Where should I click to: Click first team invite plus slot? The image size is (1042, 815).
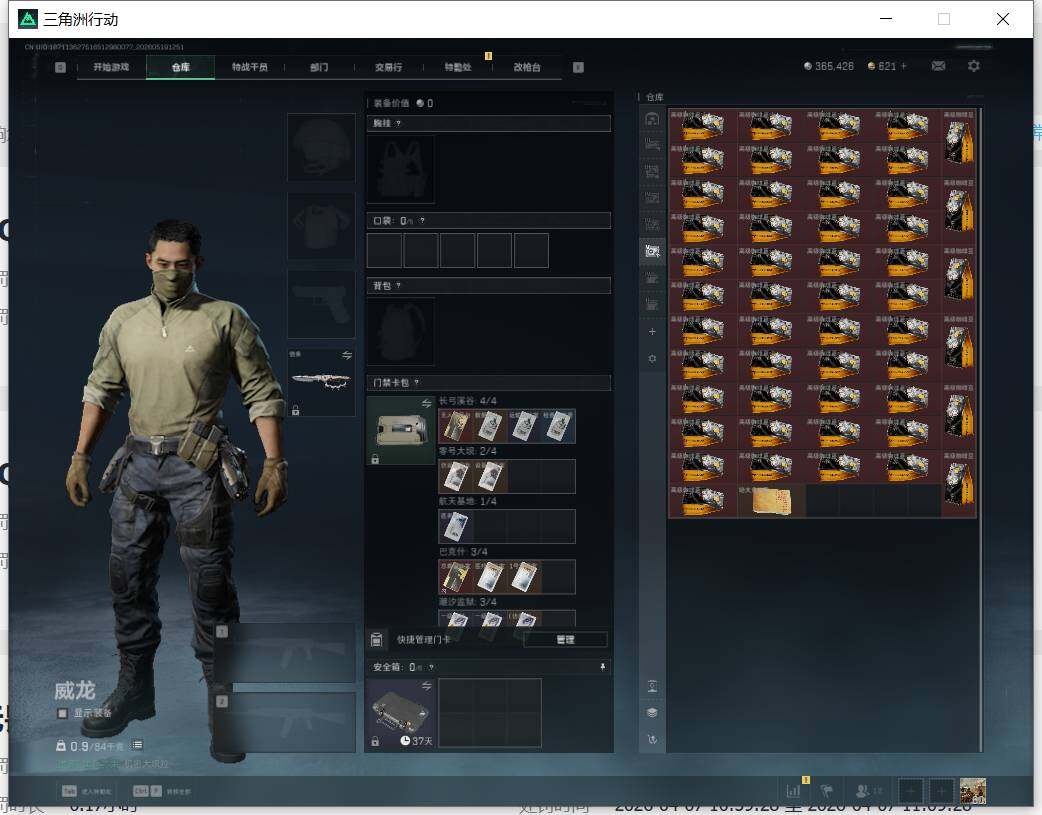pos(910,791)
